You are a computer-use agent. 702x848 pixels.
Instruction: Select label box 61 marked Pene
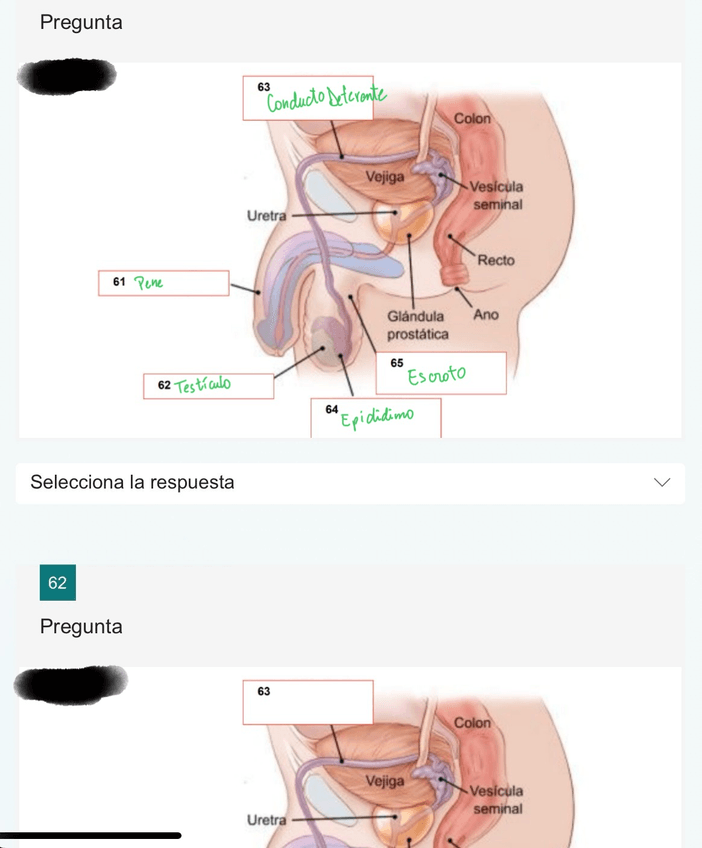164,283
